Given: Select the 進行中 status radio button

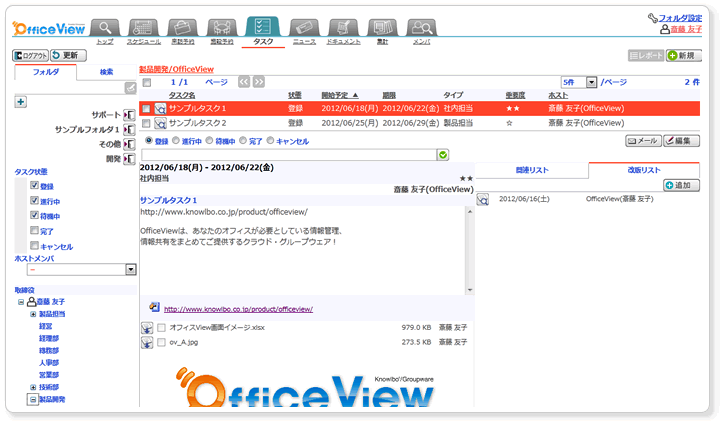Looking at the screenshot, I should pos(176,141).
